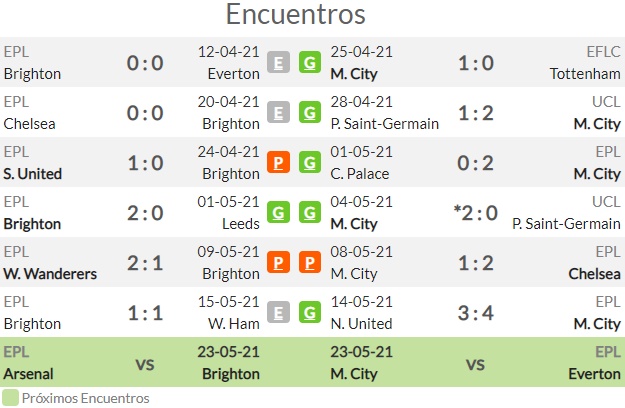Click the 2:1 score of W. Wanderers-Brighton

pos(145,263)
